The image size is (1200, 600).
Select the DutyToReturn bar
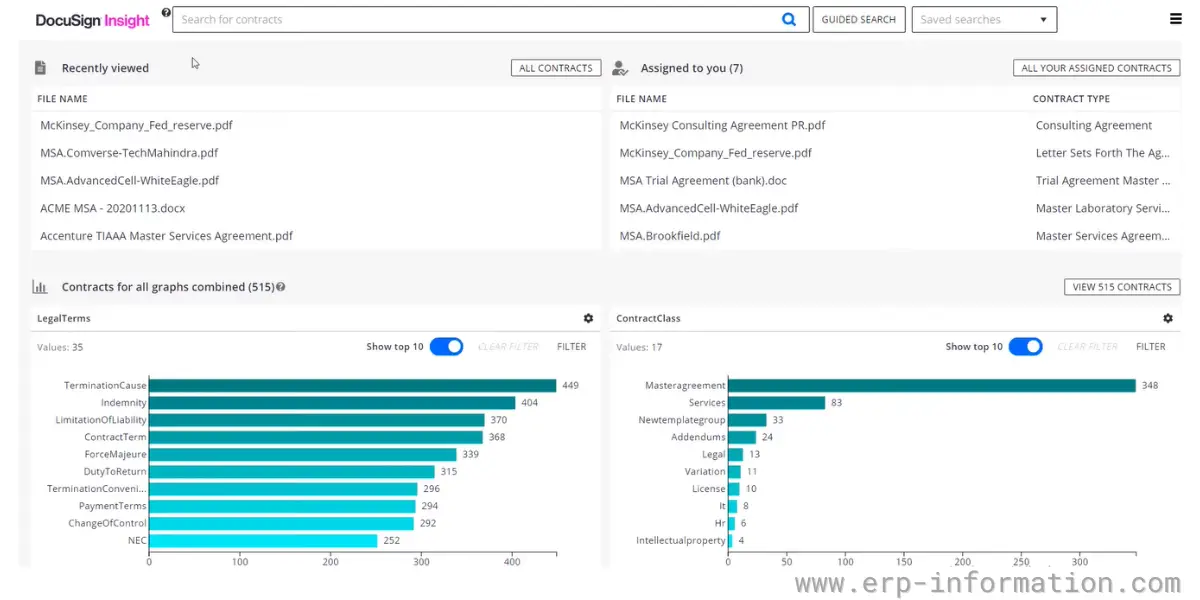pos(292,472)
